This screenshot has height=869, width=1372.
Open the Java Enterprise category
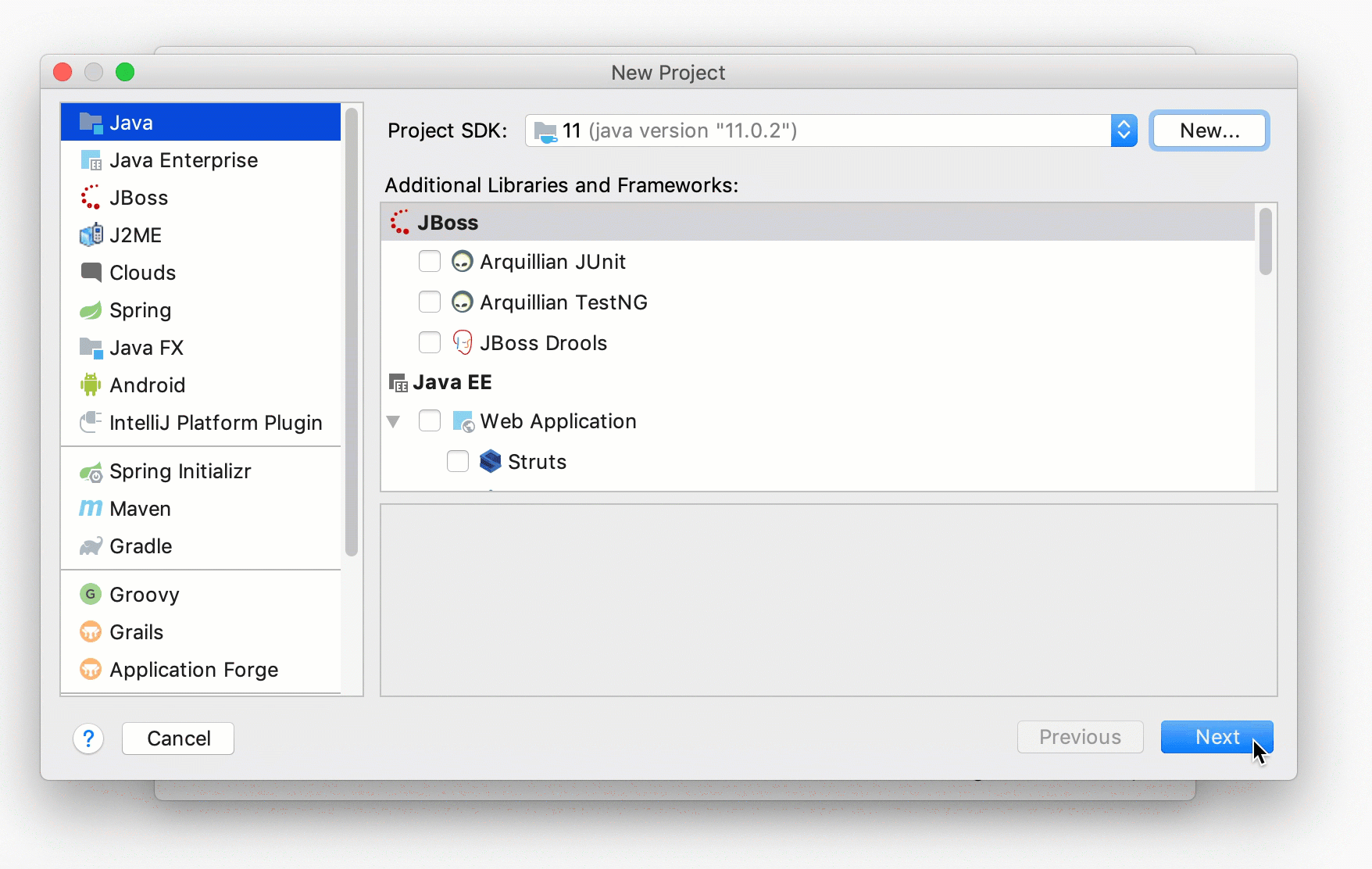(x=184, y=160)
